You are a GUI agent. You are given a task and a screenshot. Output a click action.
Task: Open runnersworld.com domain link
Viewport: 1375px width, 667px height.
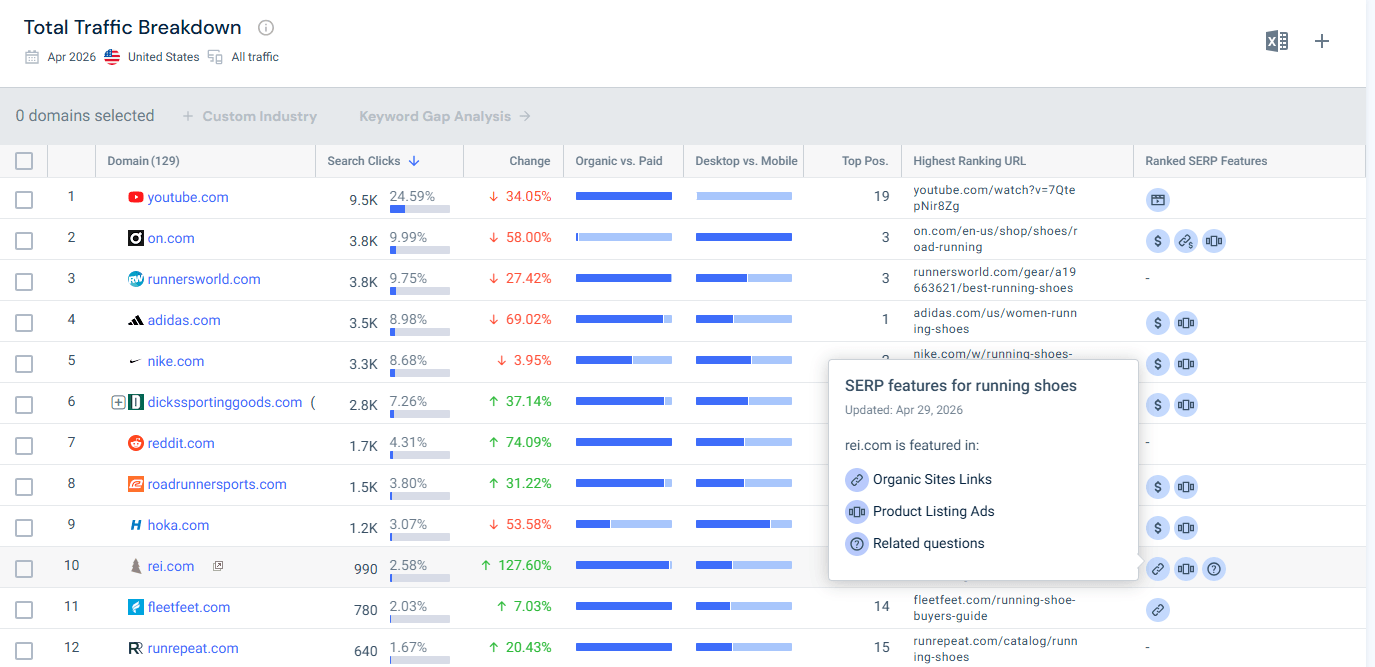click(204, 279)
